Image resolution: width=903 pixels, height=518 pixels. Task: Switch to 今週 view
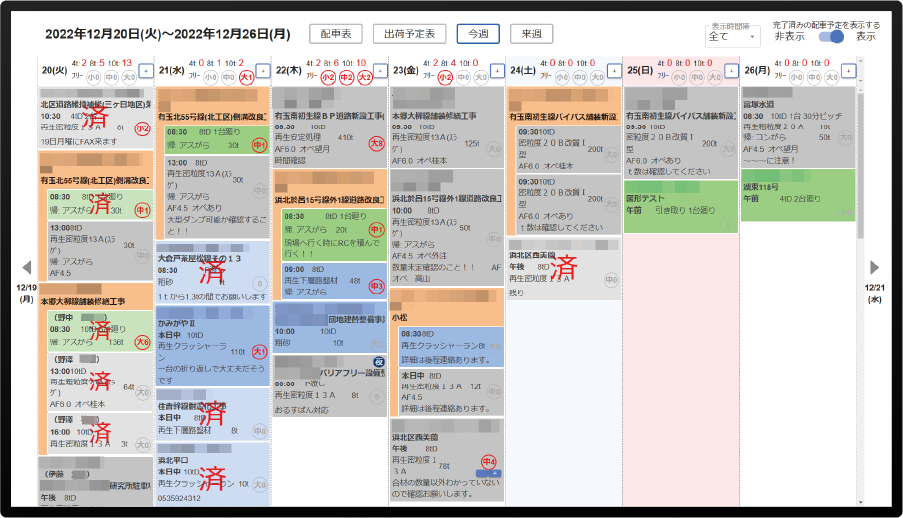tap(478, 34)
